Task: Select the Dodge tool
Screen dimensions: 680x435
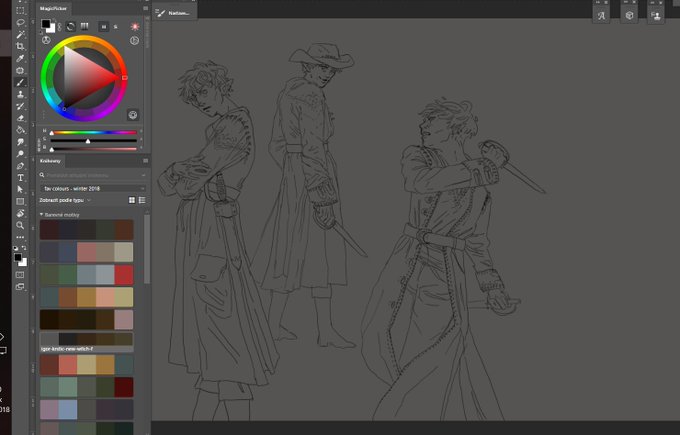Action: coord(20,154)
